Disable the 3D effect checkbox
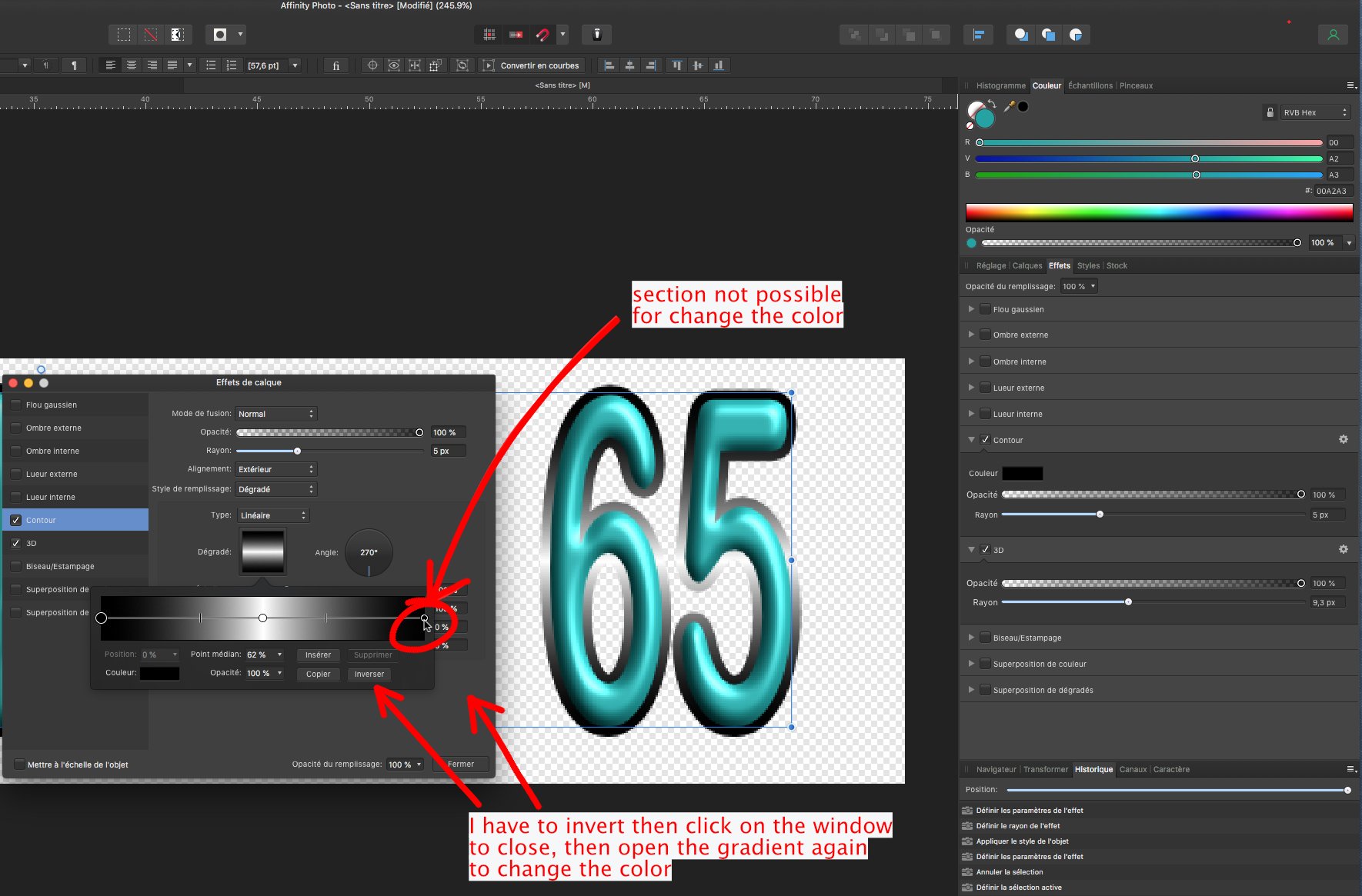 click(986, 549)
